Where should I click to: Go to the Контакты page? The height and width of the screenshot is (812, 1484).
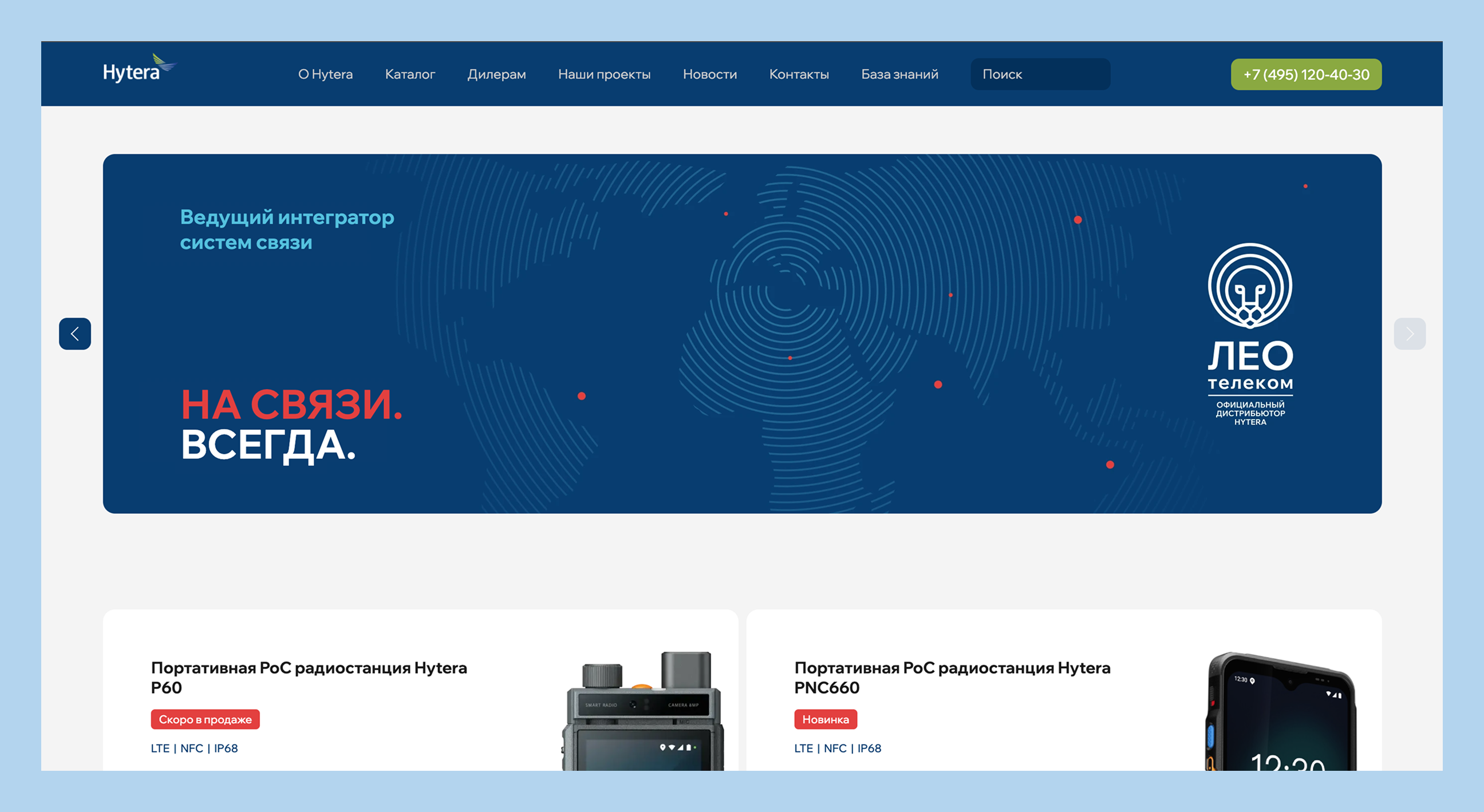(x=799, y=74)
